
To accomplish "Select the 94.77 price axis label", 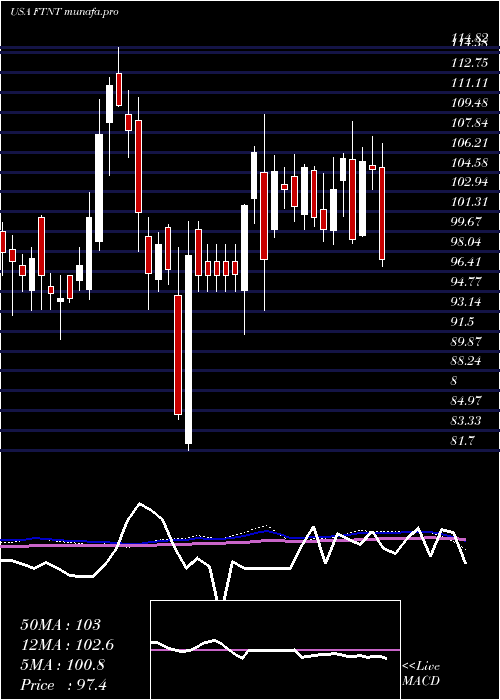I will (467, 282).
